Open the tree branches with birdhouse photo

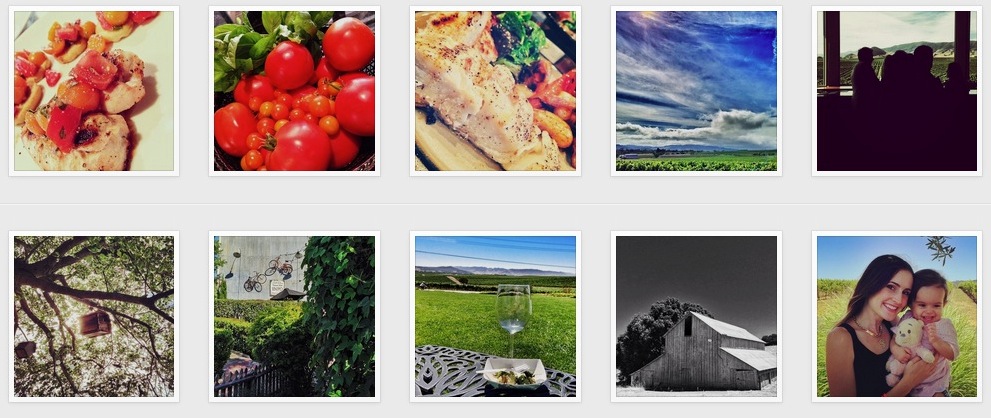[x=94, y=316]
